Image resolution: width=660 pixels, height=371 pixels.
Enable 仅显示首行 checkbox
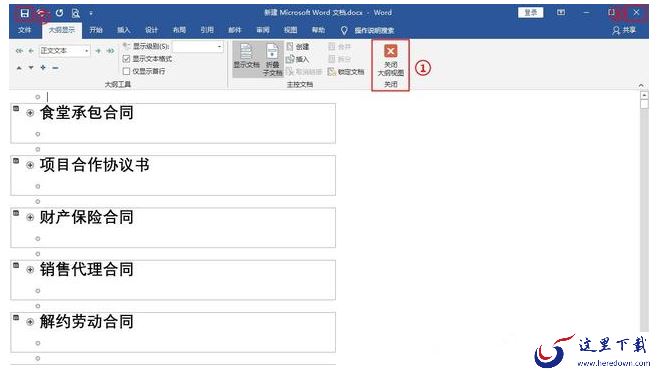pyautogui.click(x=126, y=72)
